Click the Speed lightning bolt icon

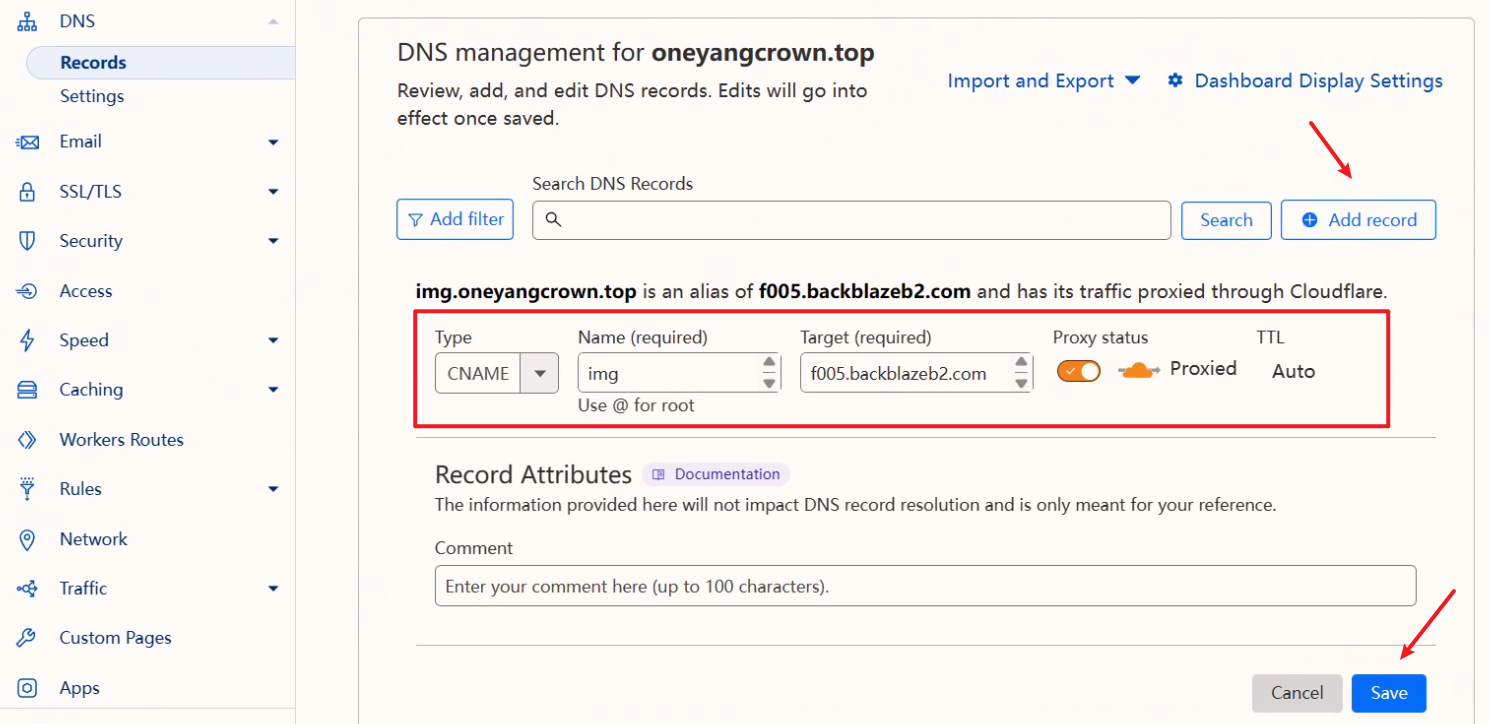pos(28,340)
